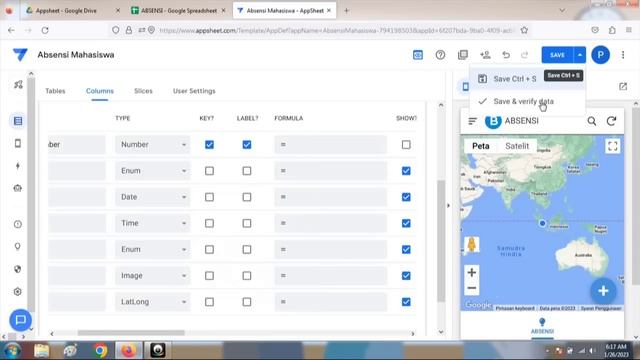
Task: Toggle fullscreen on the map
Action: pos(612,146)
